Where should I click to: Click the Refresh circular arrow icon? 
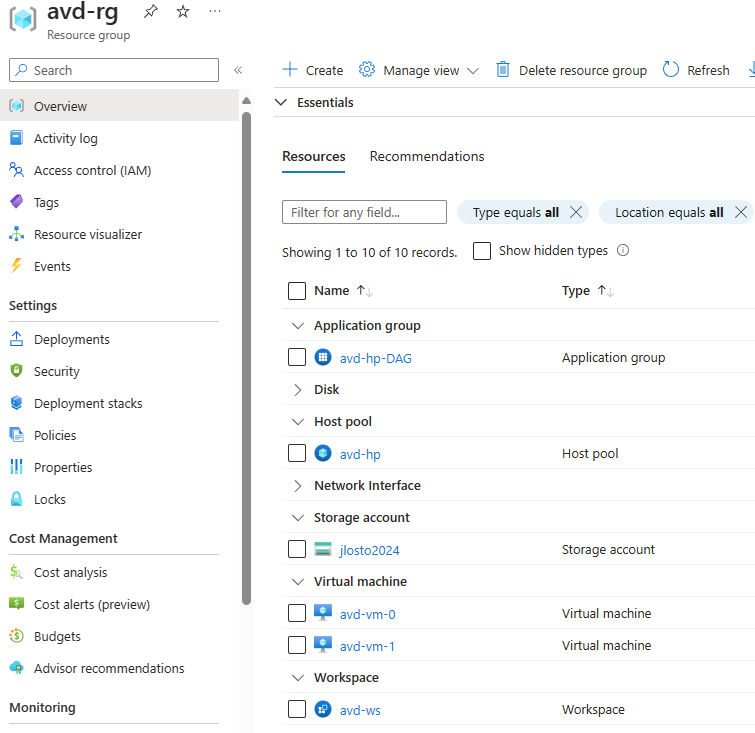[671, 69]
